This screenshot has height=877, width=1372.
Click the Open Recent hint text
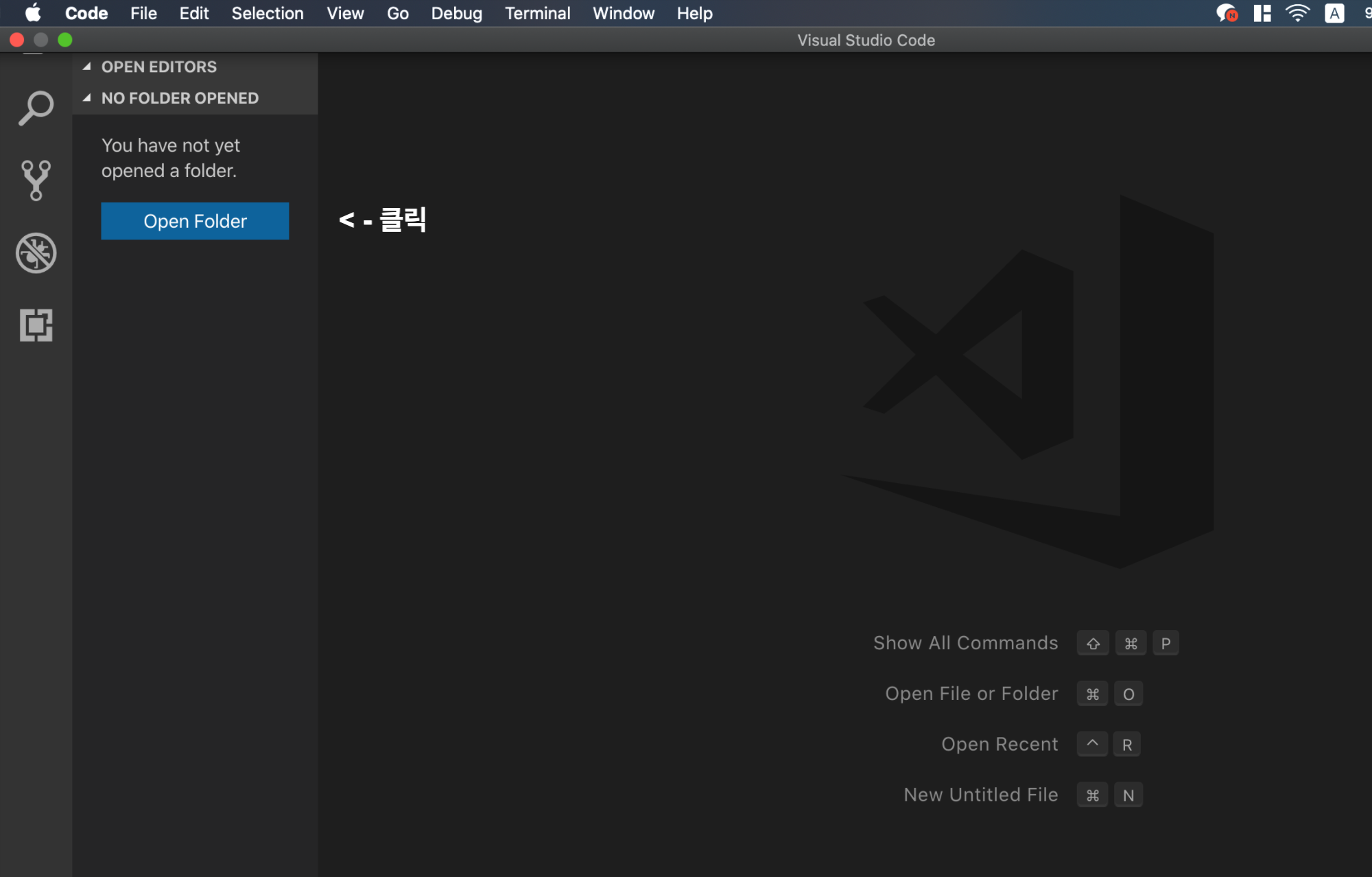(x=1000, y=745)
